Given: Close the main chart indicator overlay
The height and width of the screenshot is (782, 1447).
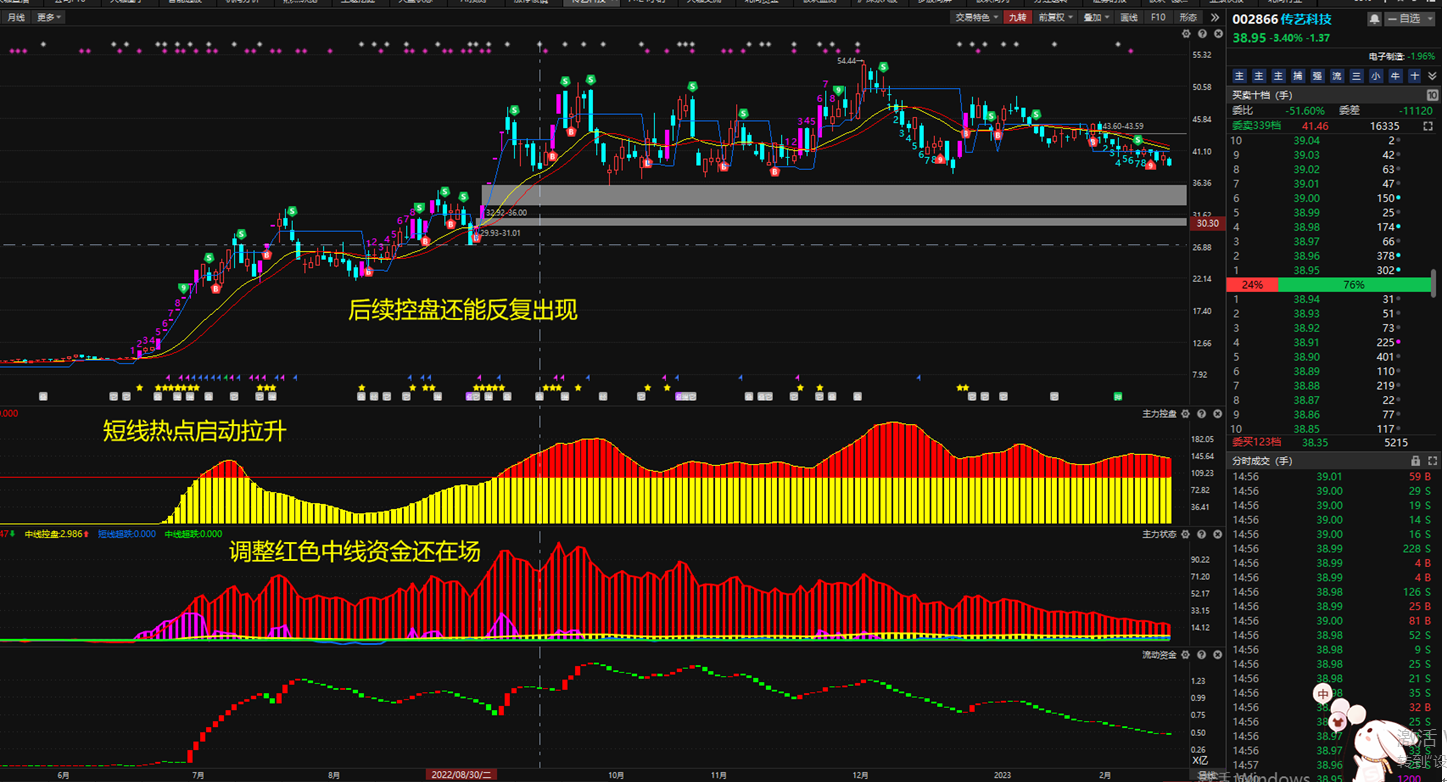Looking at the screenshot, I should [x=1217, y=34].
